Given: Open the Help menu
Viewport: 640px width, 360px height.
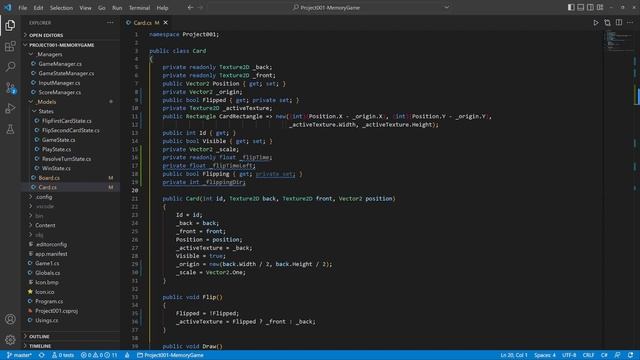Looking at the screenshot, I should [162, 8].
